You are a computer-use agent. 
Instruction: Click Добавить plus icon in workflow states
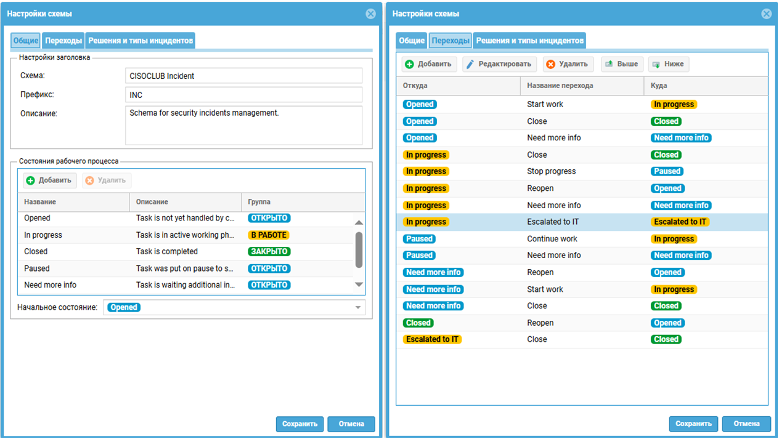pos(31,180)
